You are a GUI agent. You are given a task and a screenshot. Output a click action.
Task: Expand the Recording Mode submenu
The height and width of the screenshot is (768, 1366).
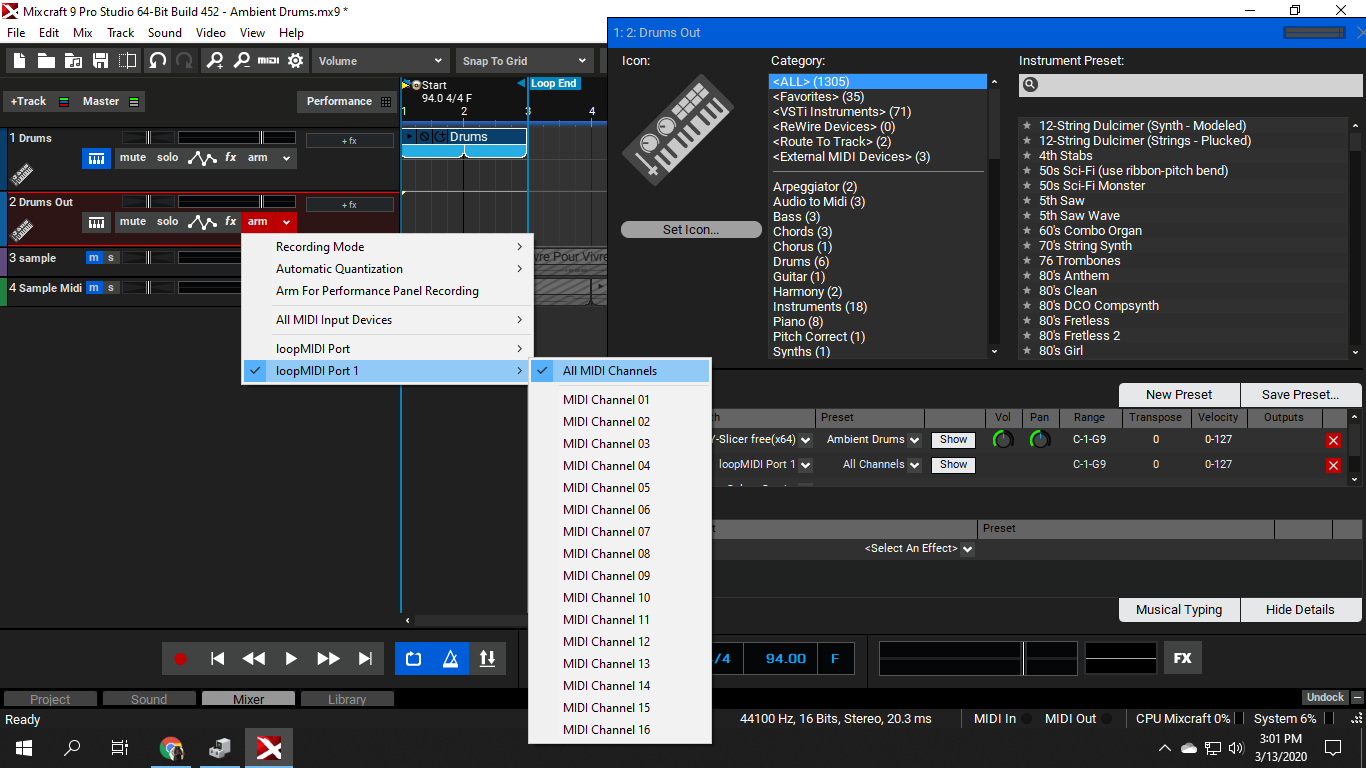pos(388,247)
